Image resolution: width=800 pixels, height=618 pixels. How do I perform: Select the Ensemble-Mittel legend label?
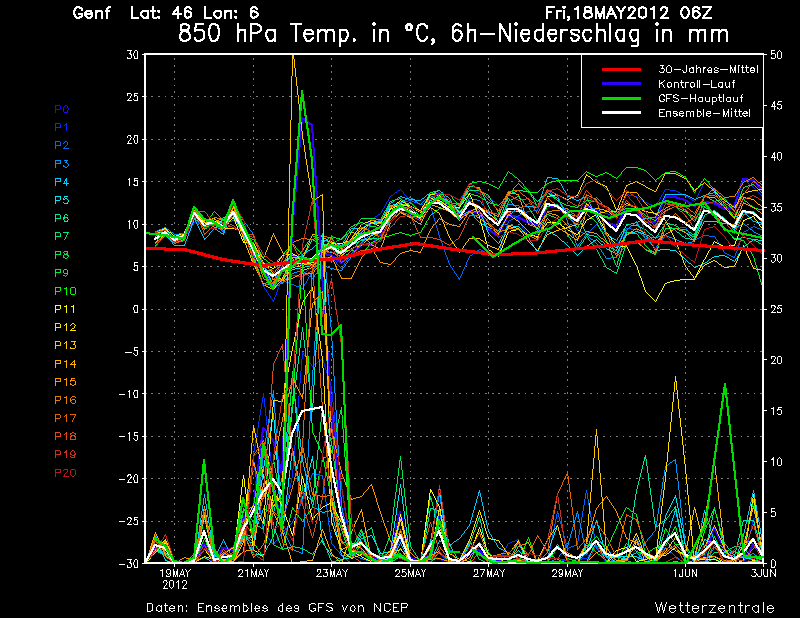tap(704, 113)
